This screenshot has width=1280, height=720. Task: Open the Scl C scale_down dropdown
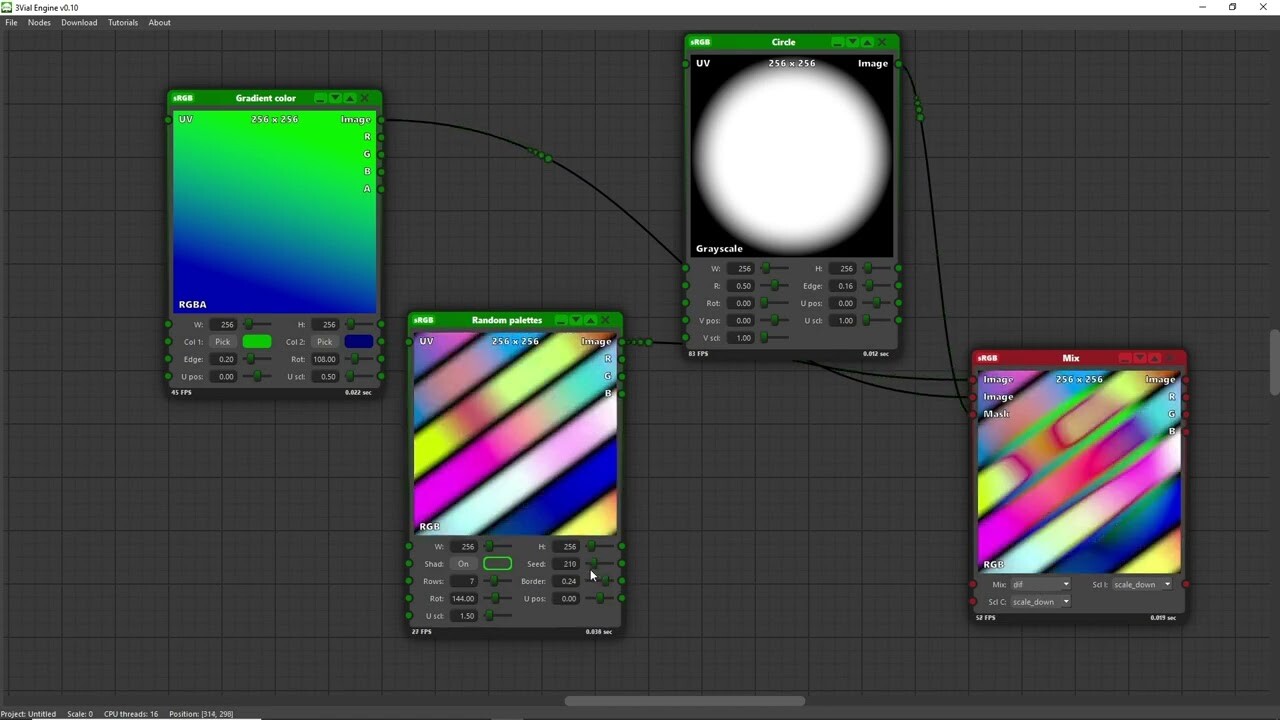click(x=1040, y=601)
